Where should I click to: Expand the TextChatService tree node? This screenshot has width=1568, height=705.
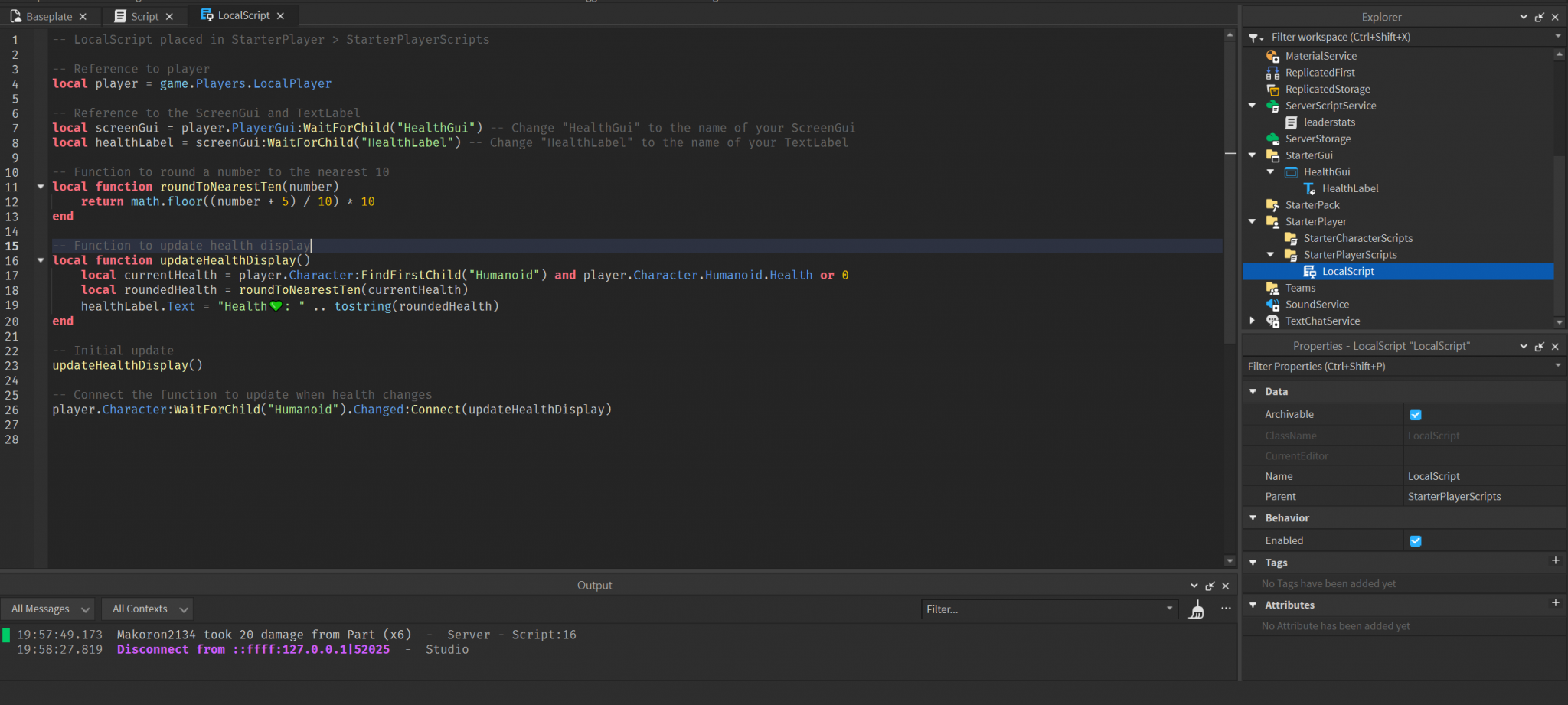click(x=1253, y=321)
